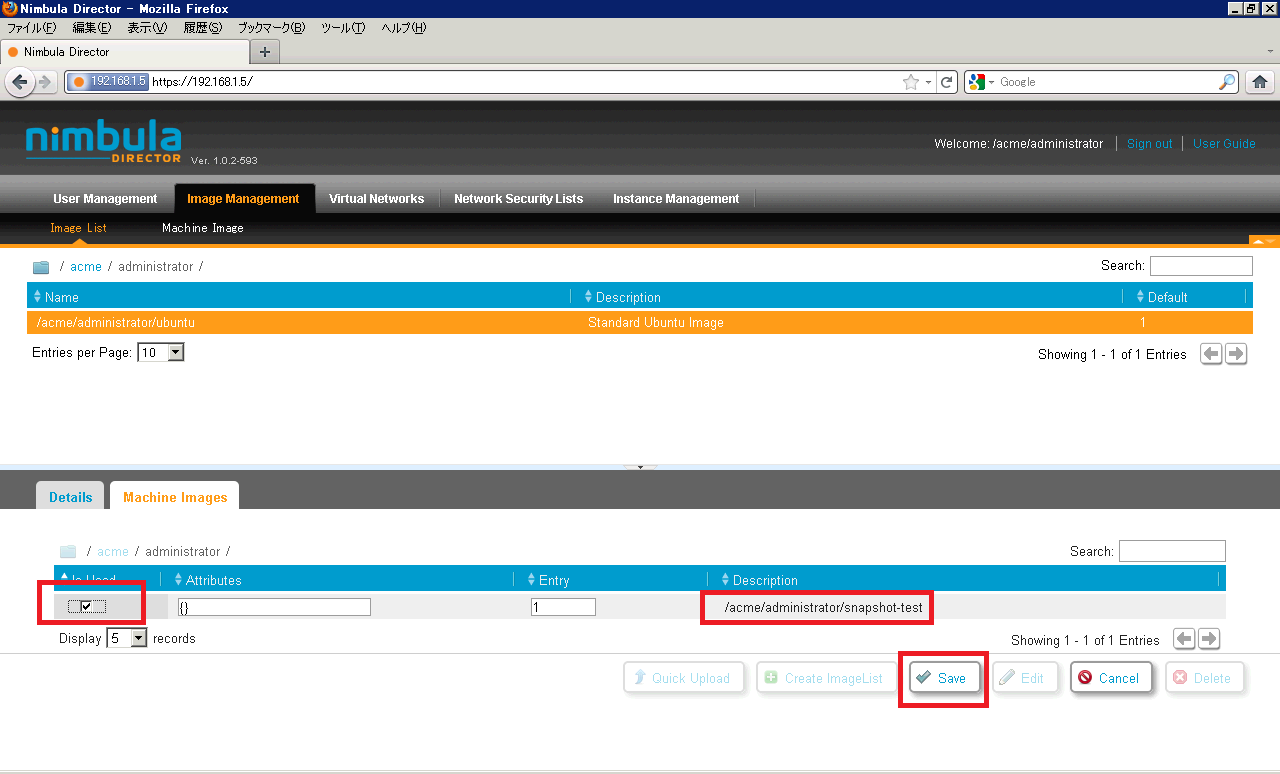1280x774 pixels.
Task: Click the browser Forward arrow
Action: pyautogui.click(x=45, y=82)
